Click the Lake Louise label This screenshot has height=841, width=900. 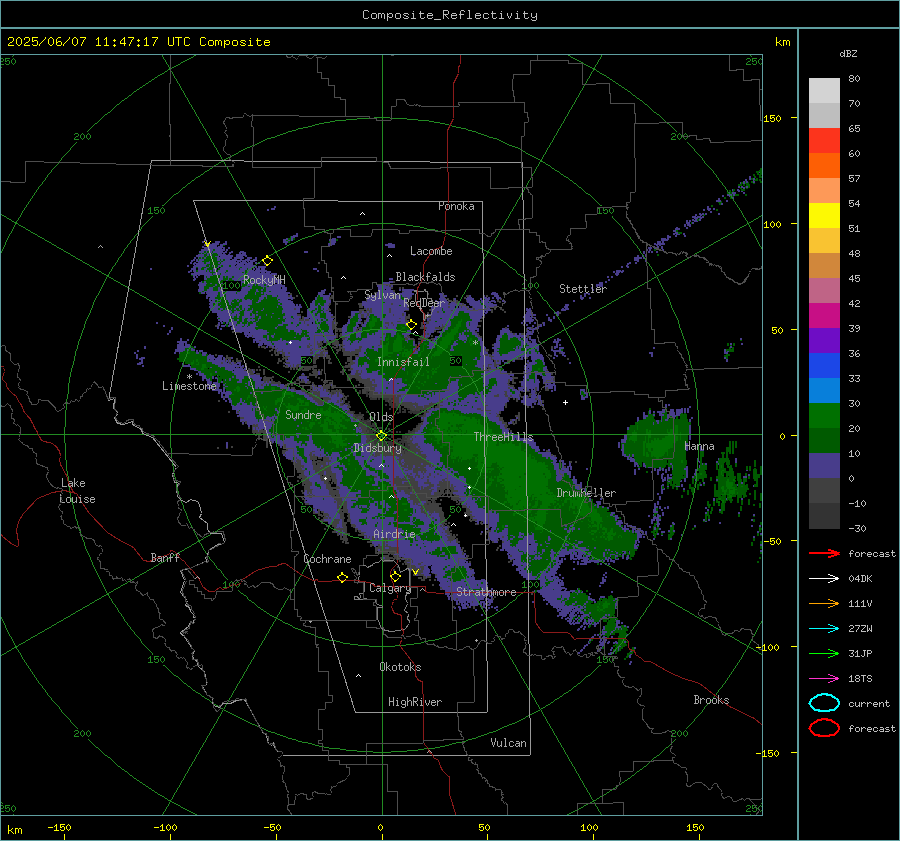pos(77,491)
